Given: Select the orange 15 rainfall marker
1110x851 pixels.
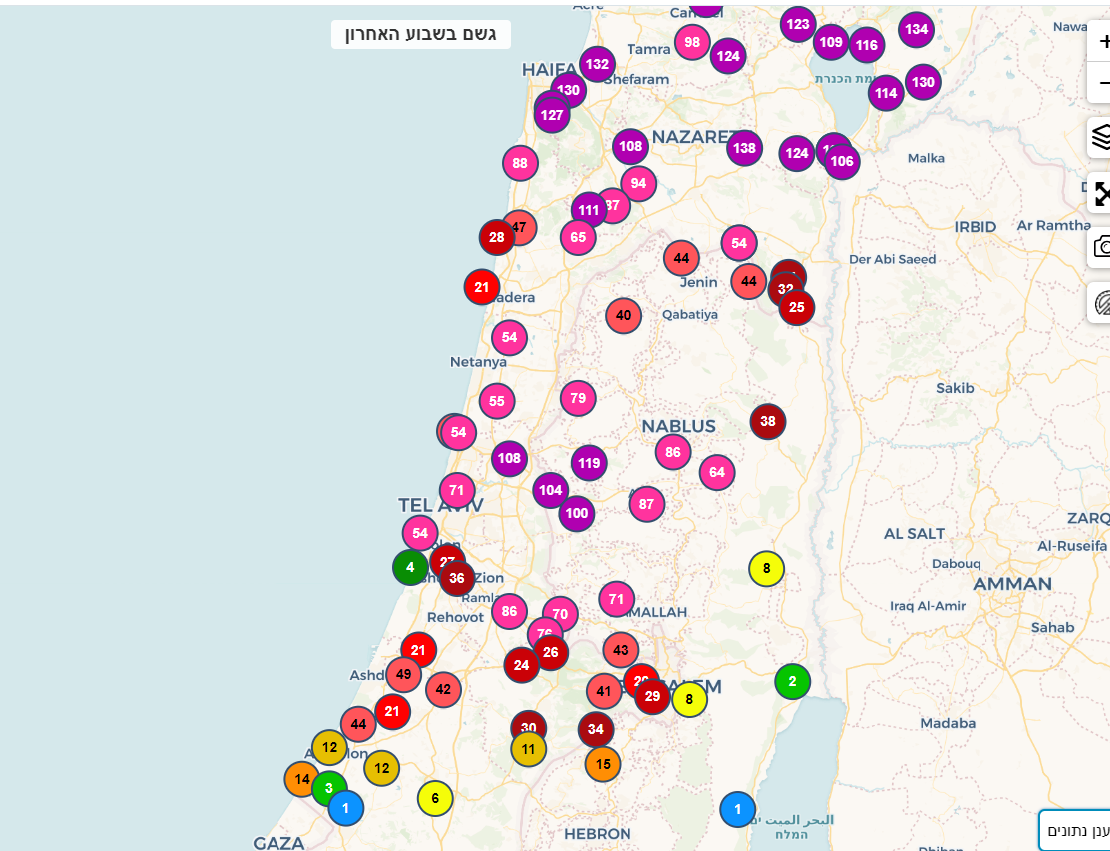Looking at the screenshot, I should tap(603, 764).
